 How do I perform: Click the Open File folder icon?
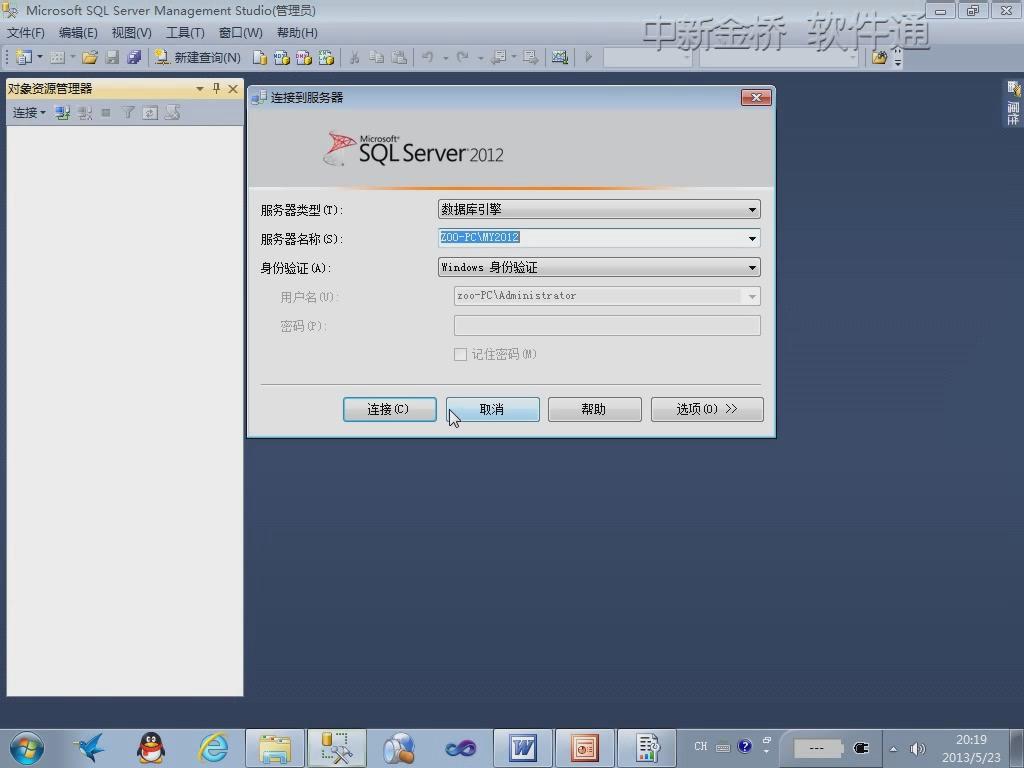(x=89, y=57)
